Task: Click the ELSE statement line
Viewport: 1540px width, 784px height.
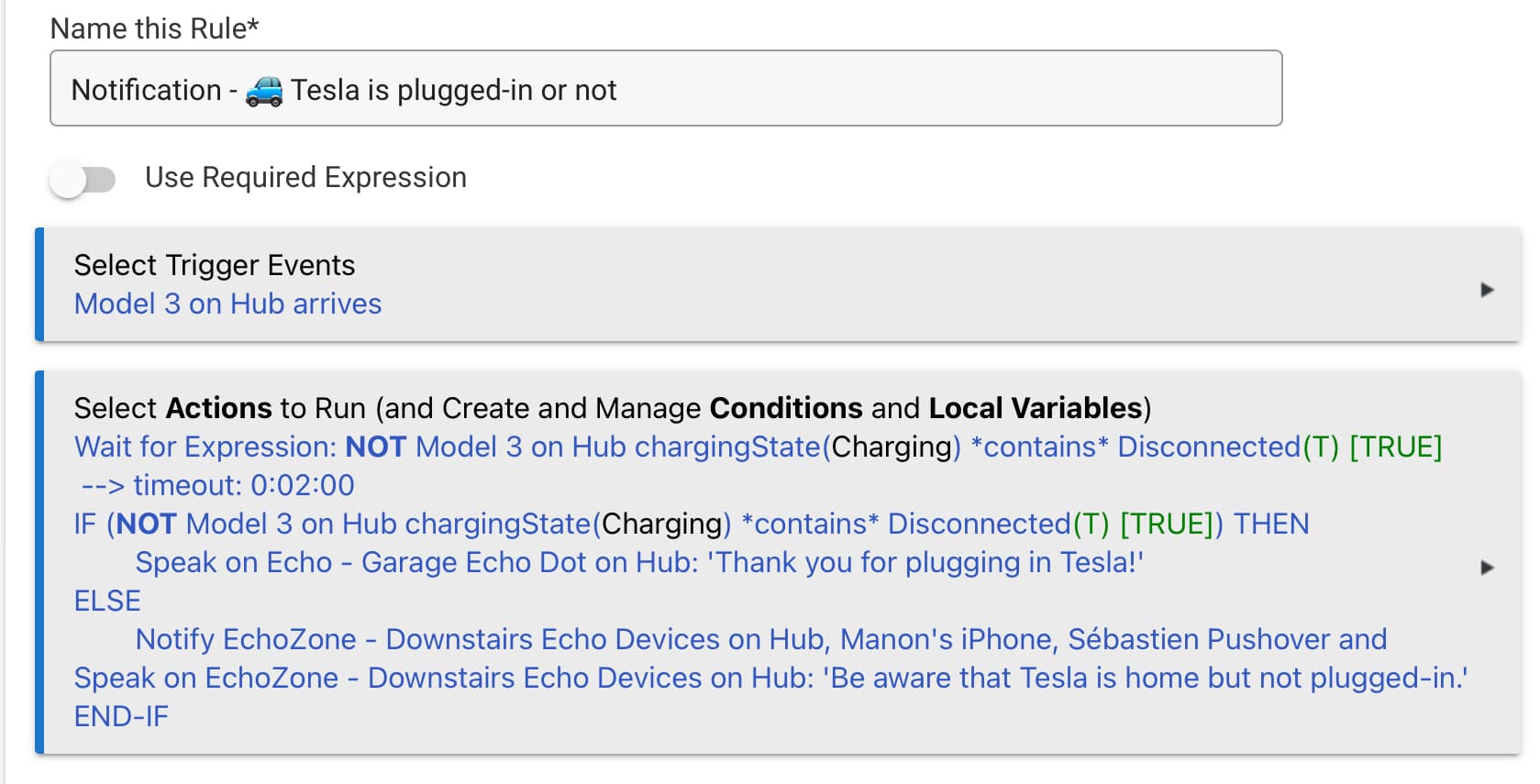Action: click(x=107, y=601)
